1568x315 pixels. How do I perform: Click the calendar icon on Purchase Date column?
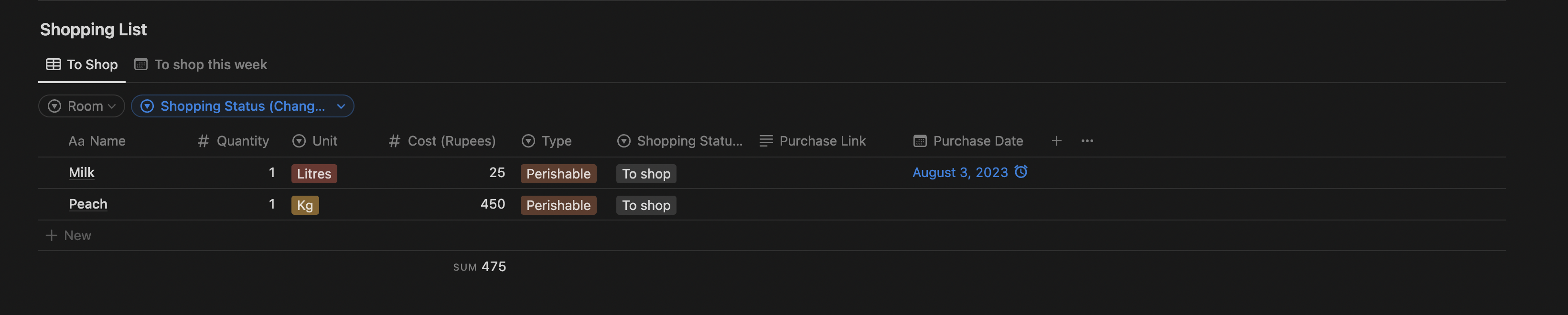tap(919, 141)
